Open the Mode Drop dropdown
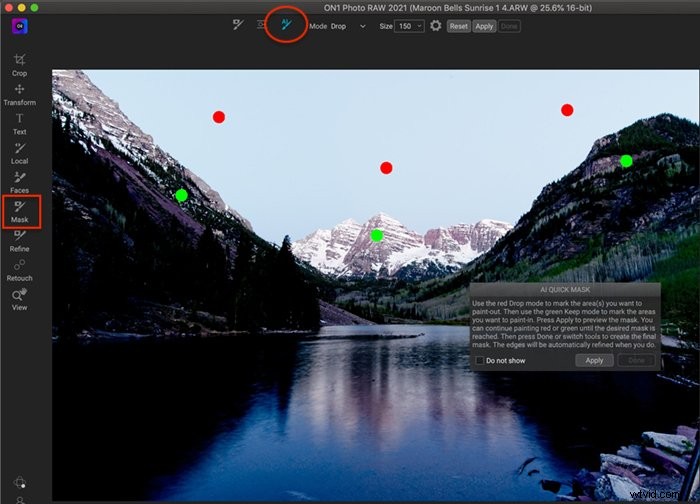The width and height of the screenshot is (700, 504). coord(348,26)
